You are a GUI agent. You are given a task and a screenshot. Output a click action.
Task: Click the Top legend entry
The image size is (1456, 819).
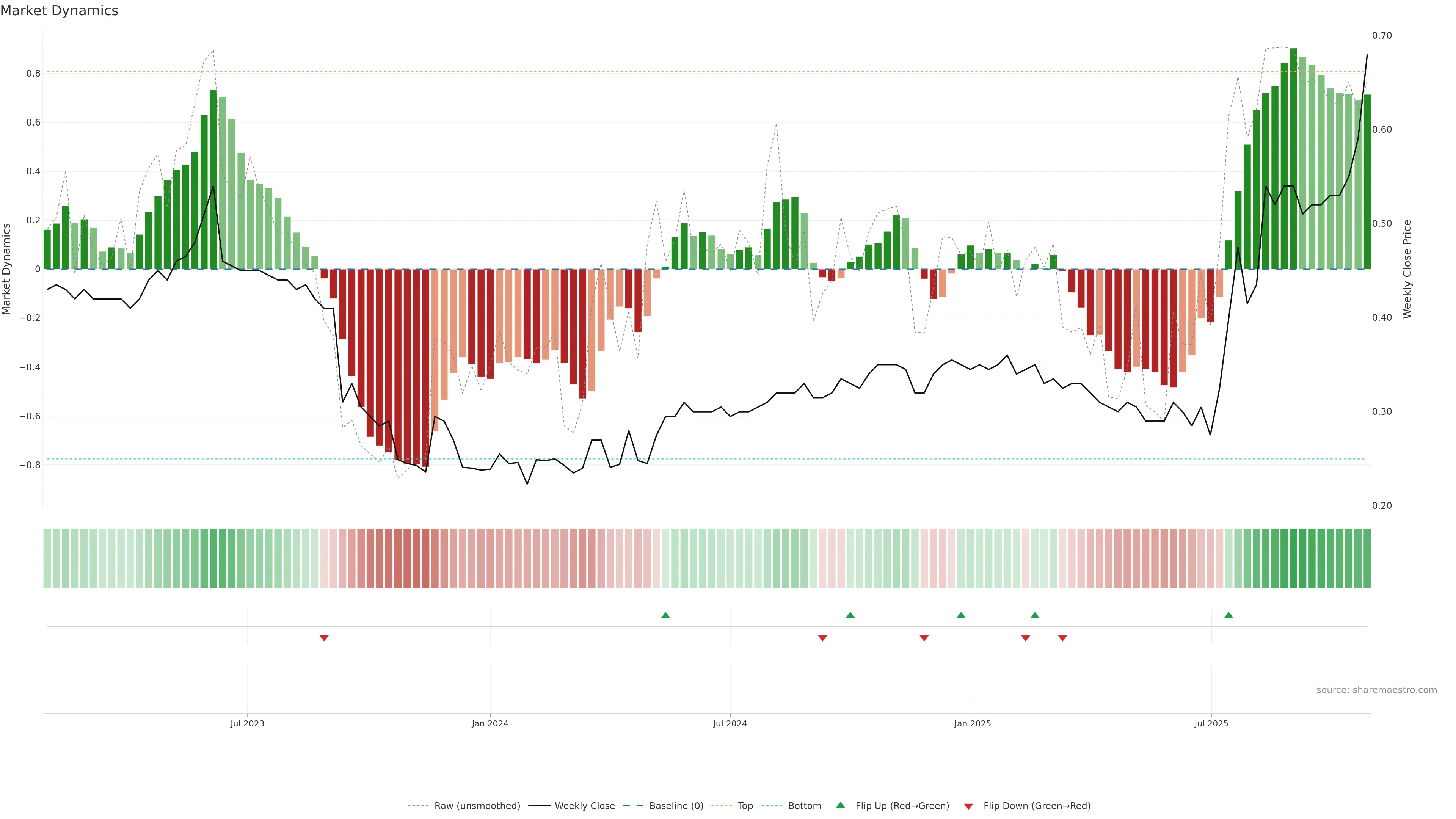[745, 806]
